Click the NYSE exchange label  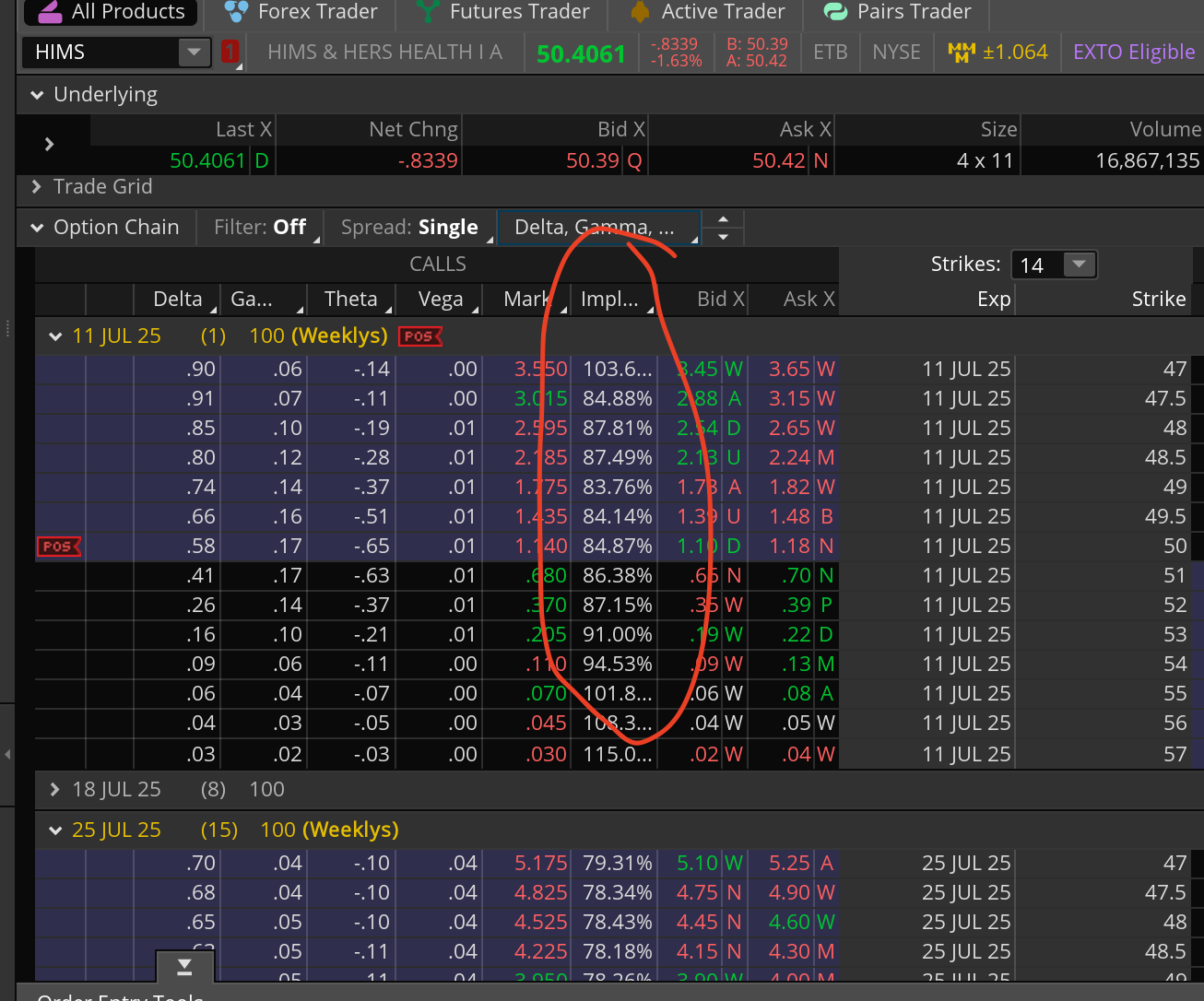click(896, 53)
